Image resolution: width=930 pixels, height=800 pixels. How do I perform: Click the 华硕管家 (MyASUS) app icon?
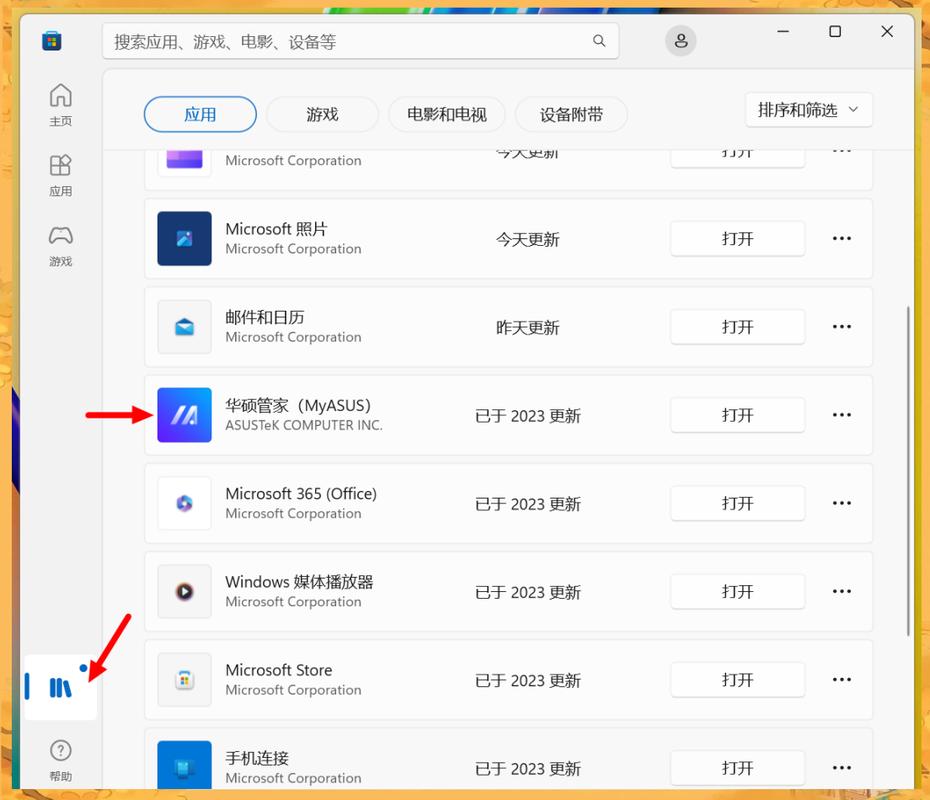click(x=184, y=415)
